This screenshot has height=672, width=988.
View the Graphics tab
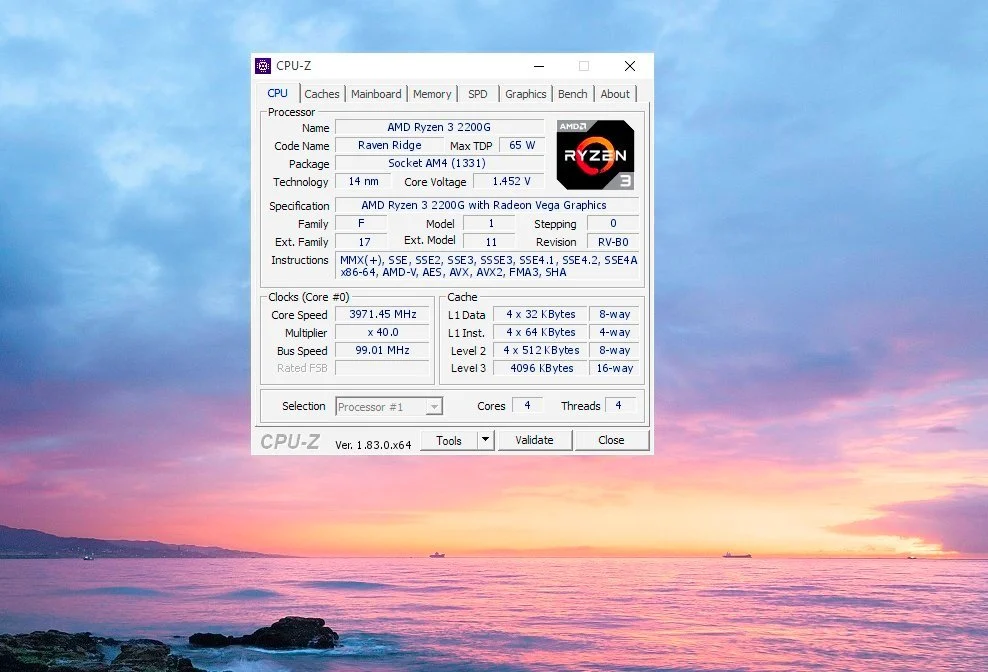526,94
